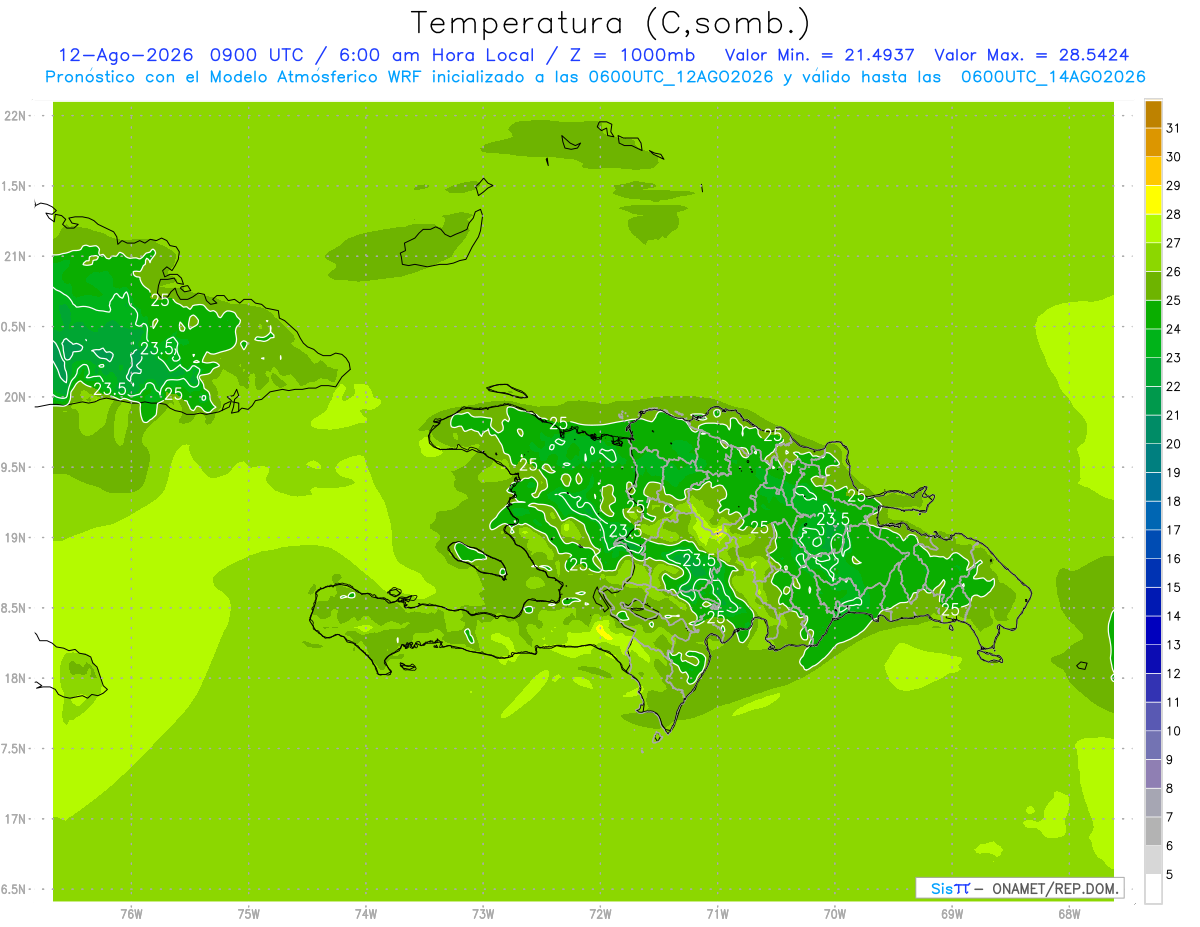1200x927 pixels.
Task: Click the "74W" longitude axis label
Action: tap(365, 913)
